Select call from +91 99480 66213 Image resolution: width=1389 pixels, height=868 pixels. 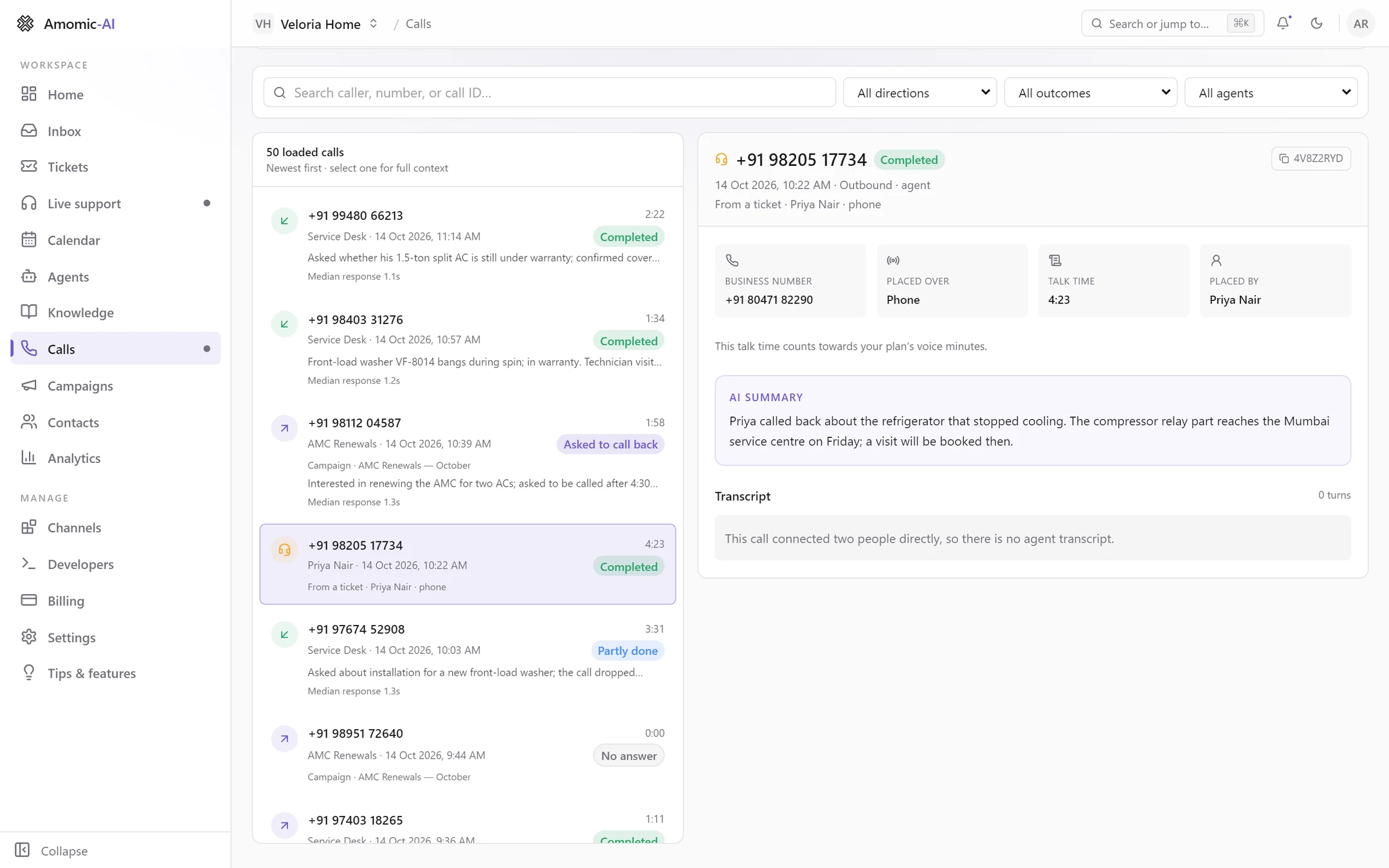click(x=468, y=244)
